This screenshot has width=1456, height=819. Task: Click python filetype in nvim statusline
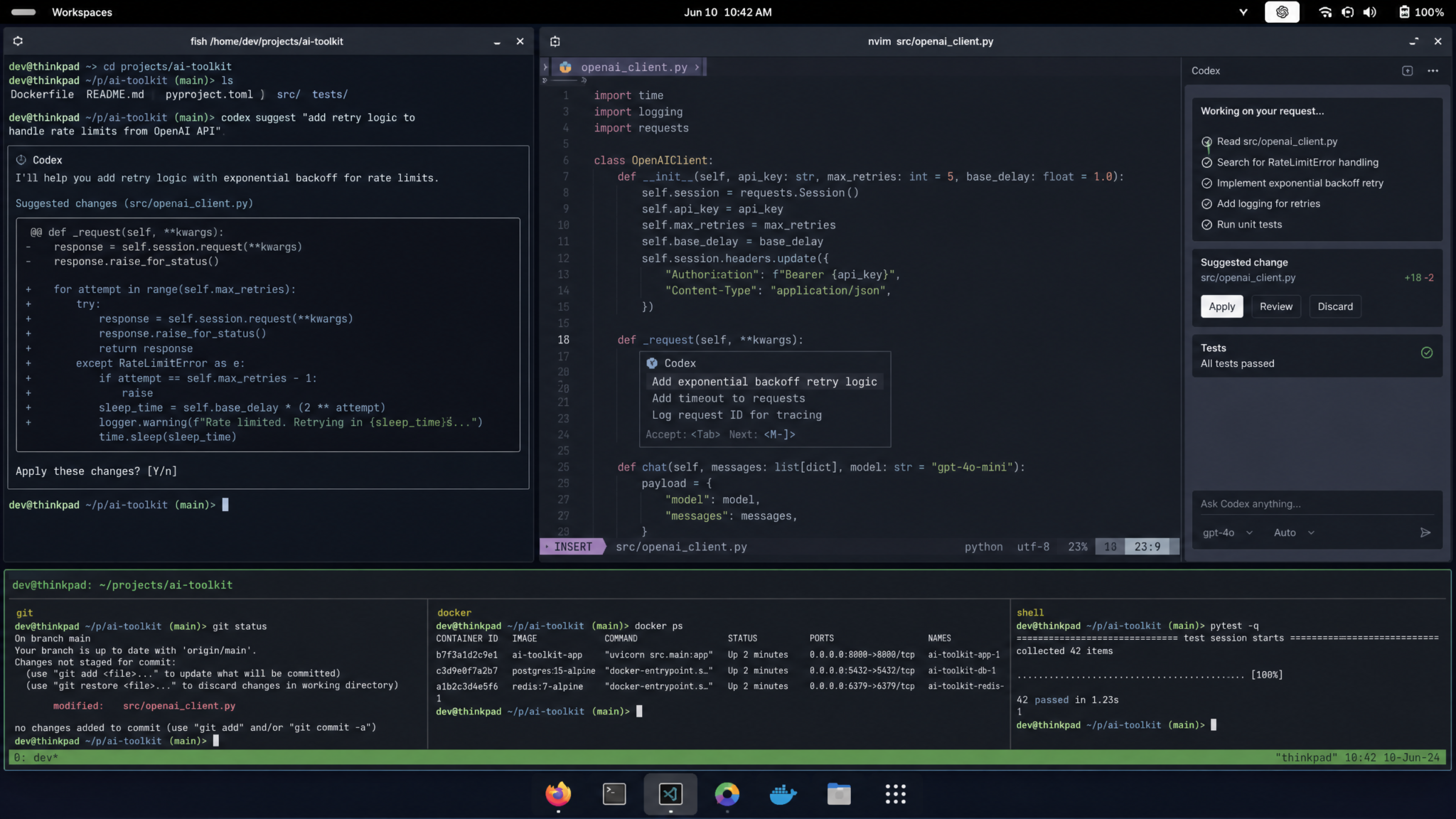pyautogui.click(x=983, y=547)
